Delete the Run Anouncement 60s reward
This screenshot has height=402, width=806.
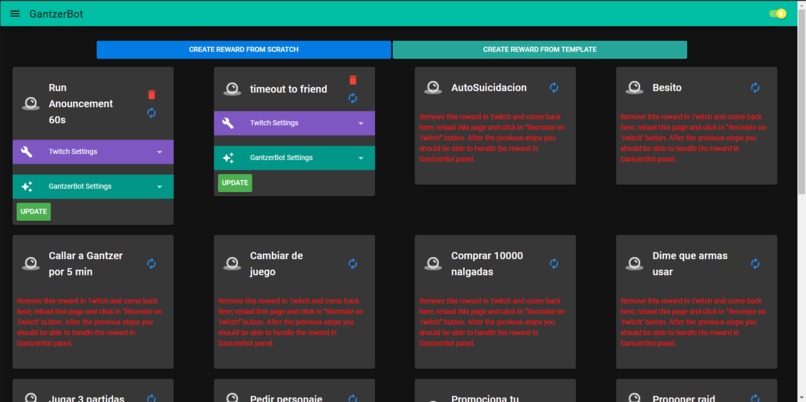tap(152, 95)
